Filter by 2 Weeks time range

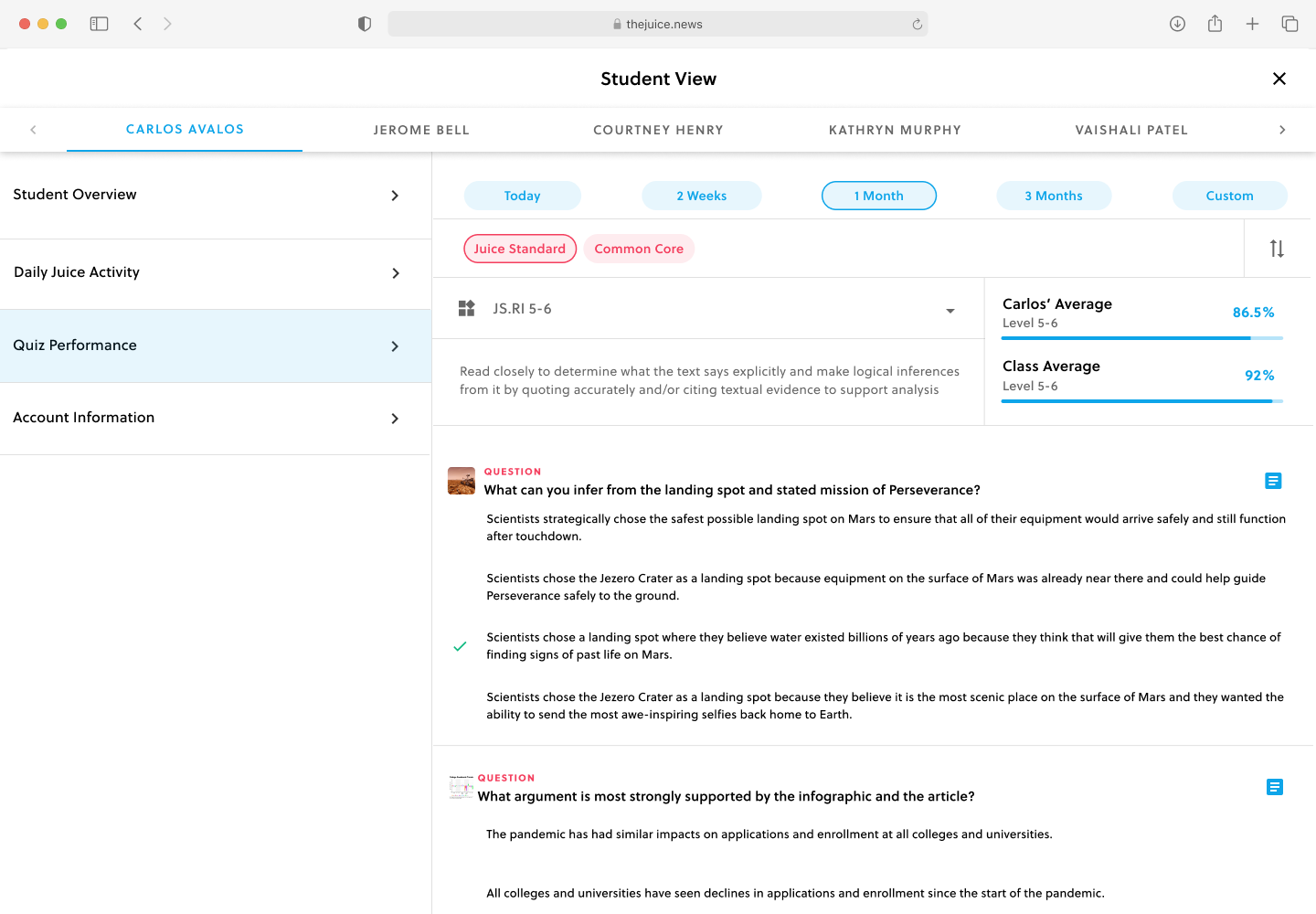point(701,196)
